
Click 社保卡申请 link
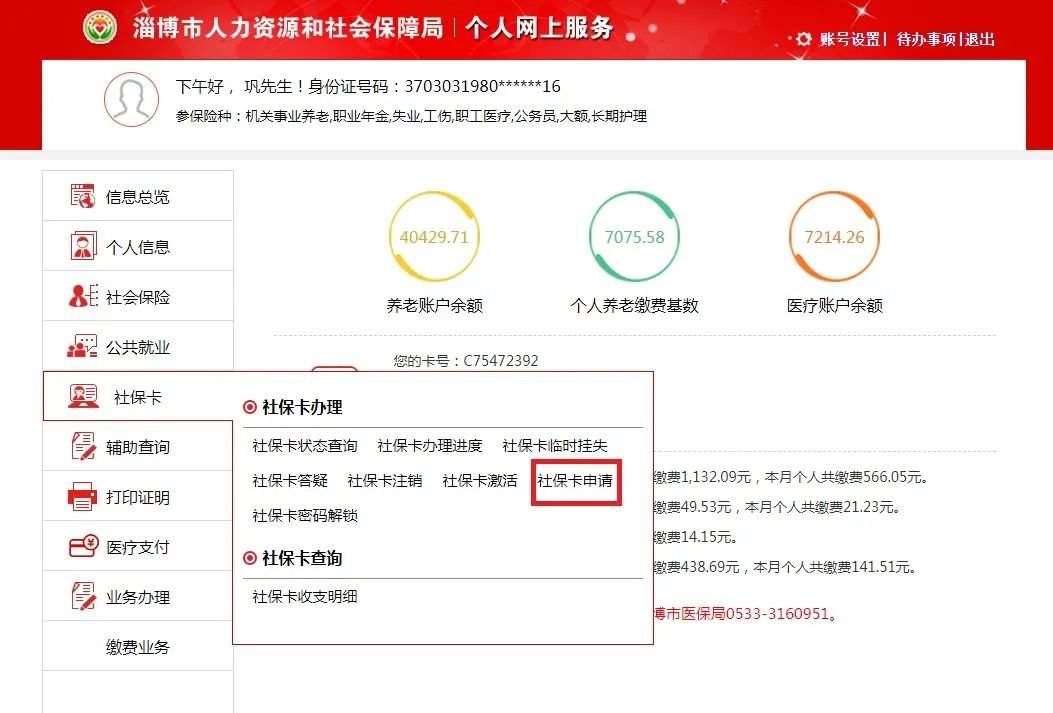click(x=576, y=481)
